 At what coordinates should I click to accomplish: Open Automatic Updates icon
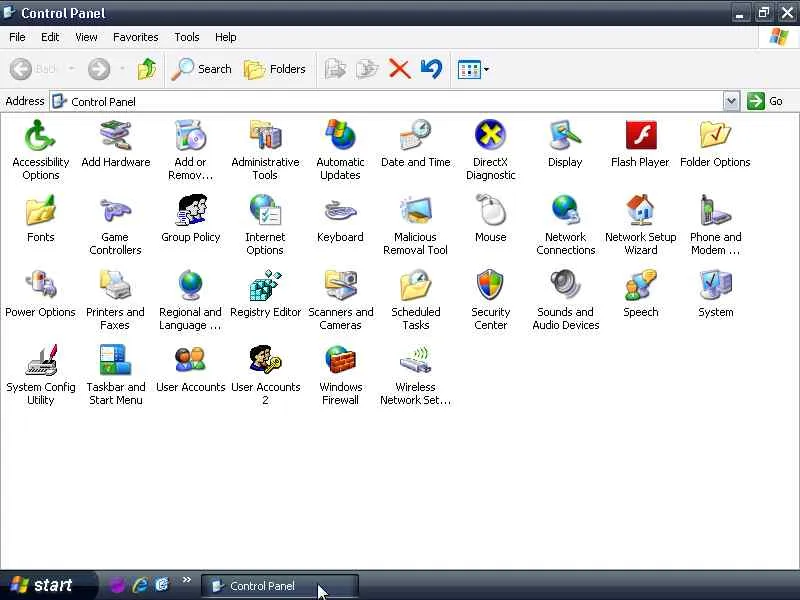[340, 135]
